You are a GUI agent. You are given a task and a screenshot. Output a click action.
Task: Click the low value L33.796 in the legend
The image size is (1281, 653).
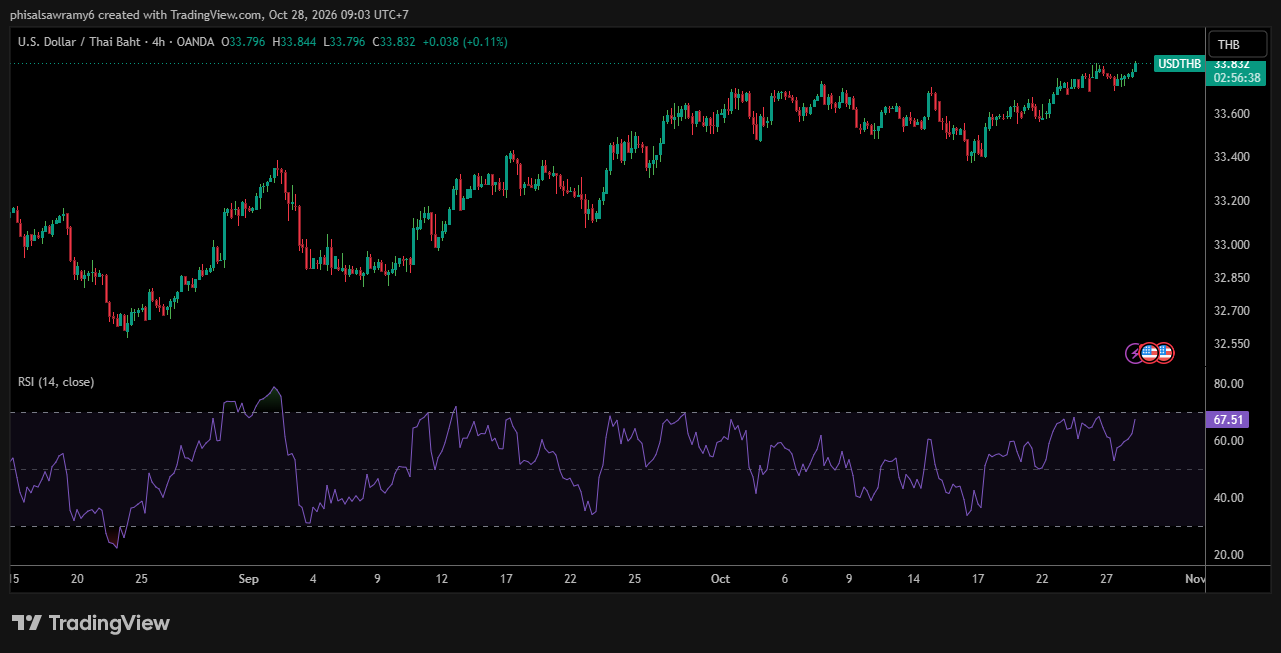click(346, 42)
